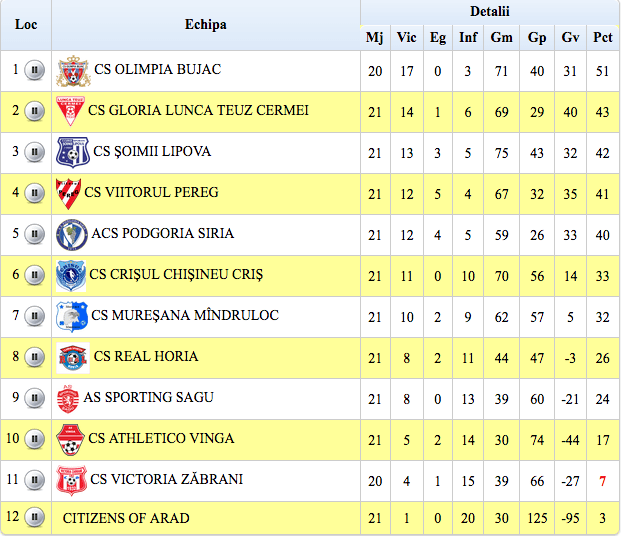Click the Athletico Vinga soccer ball logo
The image size is (621, 536).
point(70,440)
